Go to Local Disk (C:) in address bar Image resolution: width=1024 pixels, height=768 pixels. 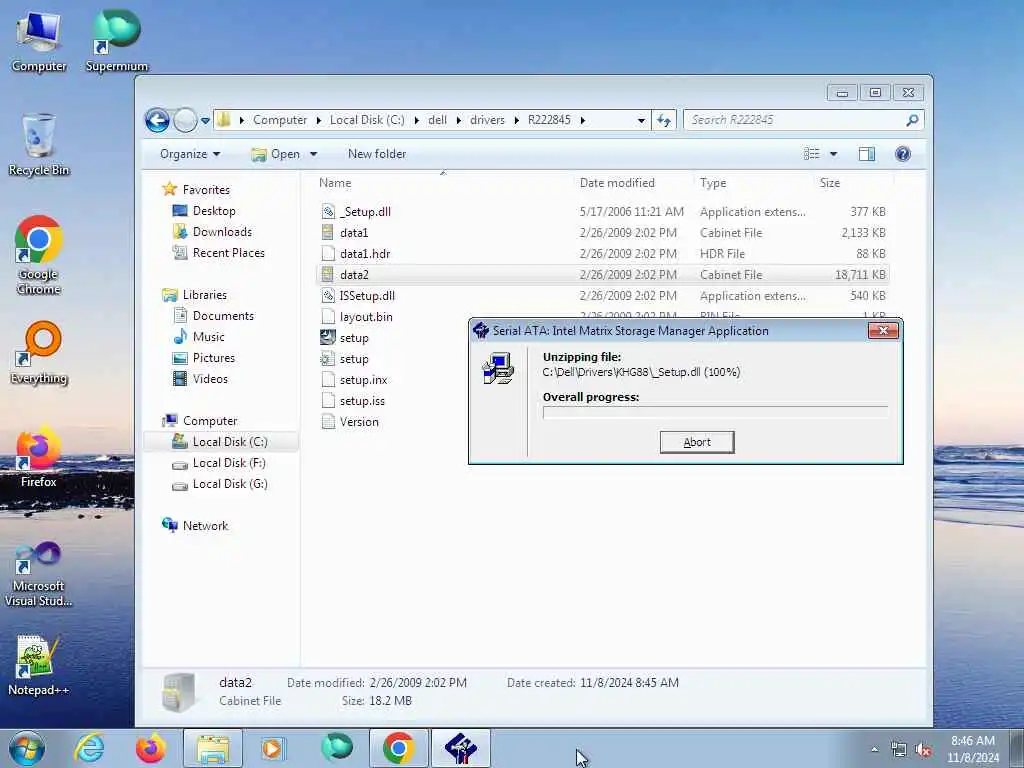(367, 120)
